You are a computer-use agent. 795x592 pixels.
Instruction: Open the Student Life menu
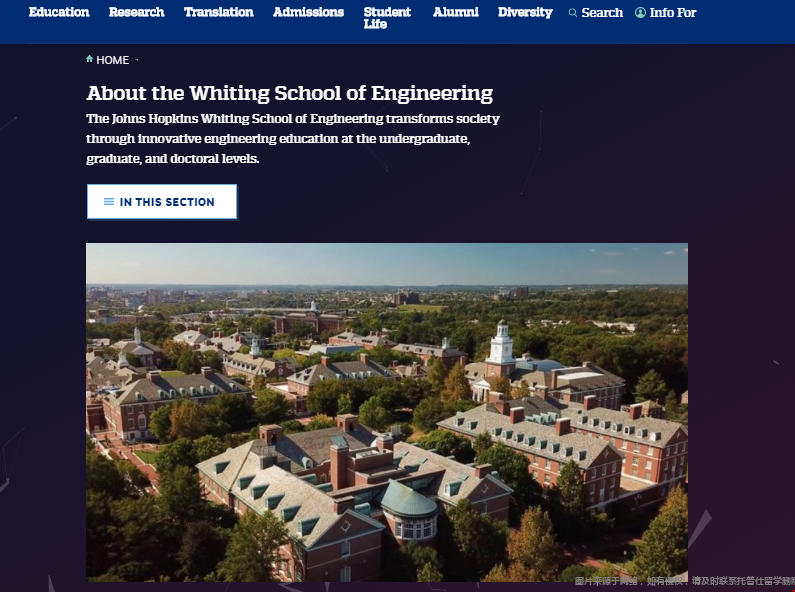(x=387, y=18)
